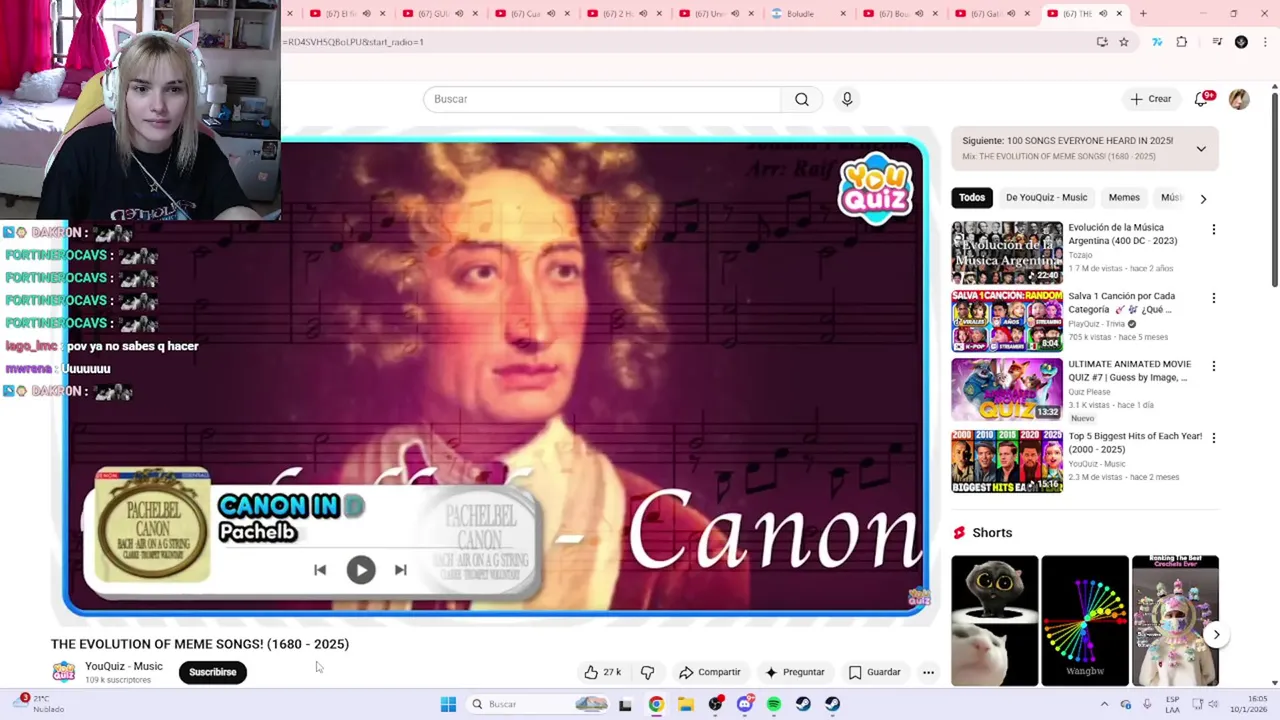Bookmark this page with star icon
The image size is (1280, 720).
click(1124, 42)
